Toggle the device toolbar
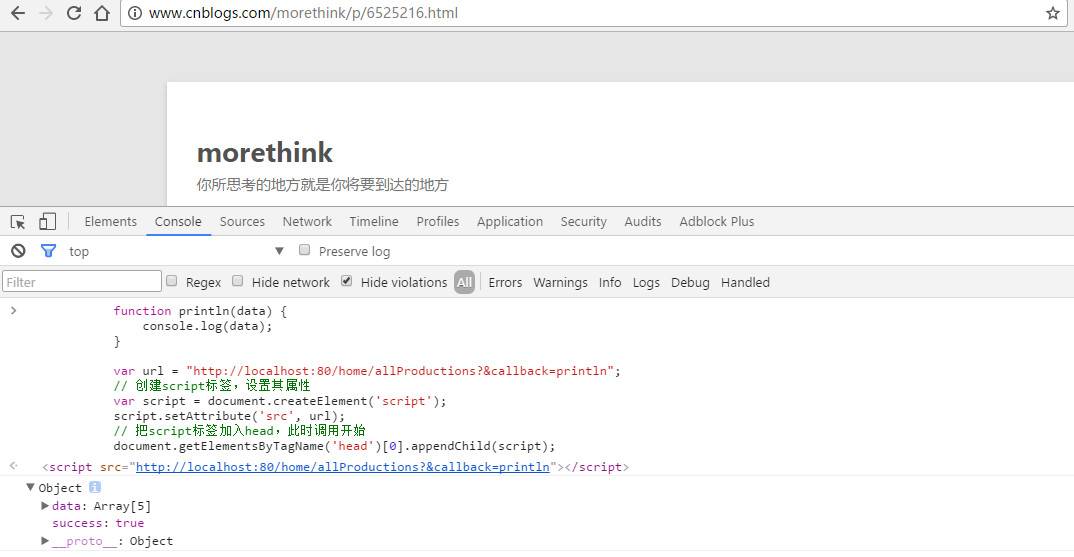 point(47,221)
